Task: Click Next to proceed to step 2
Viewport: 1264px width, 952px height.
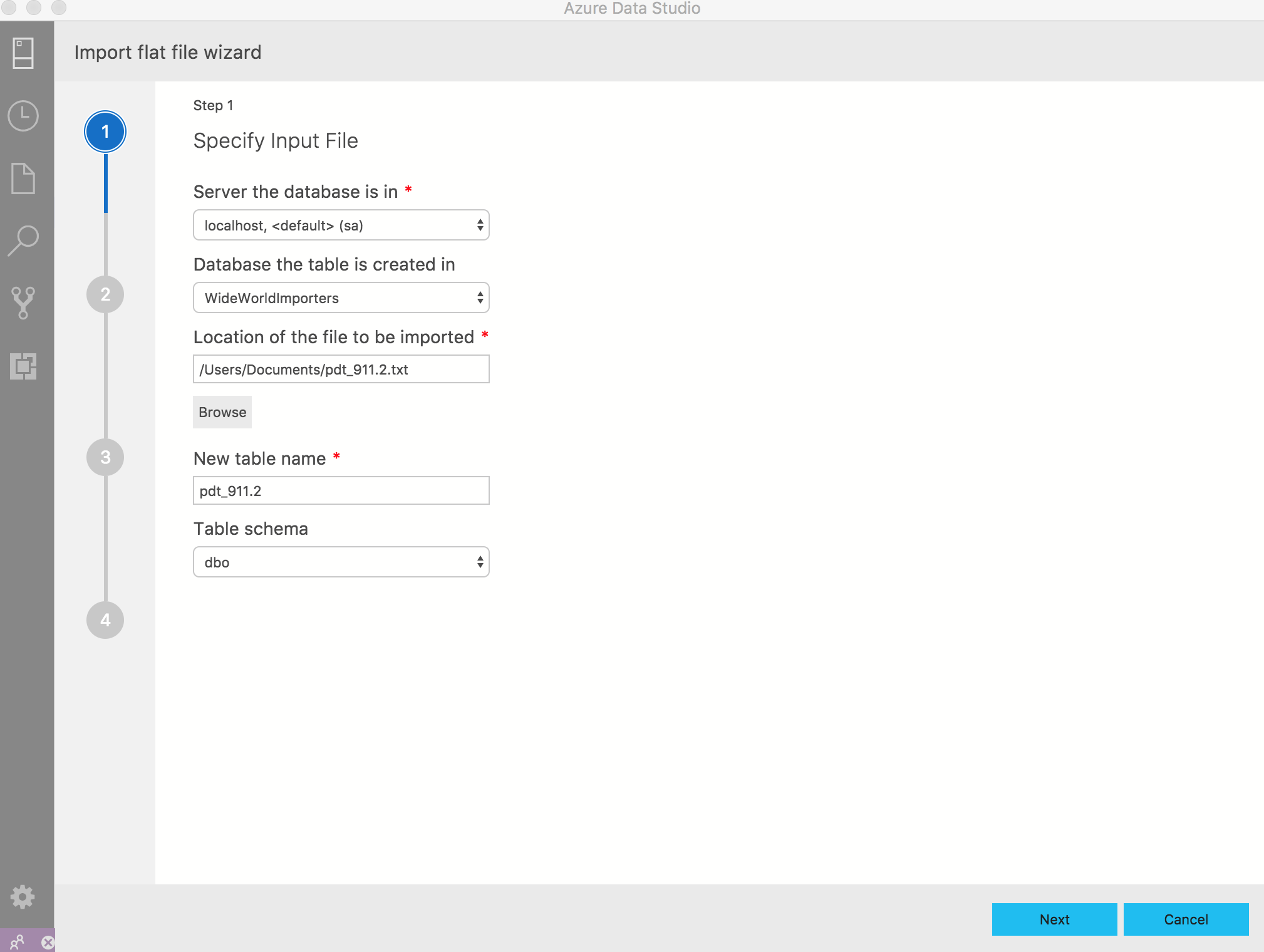Action: tap(1053, 919)
